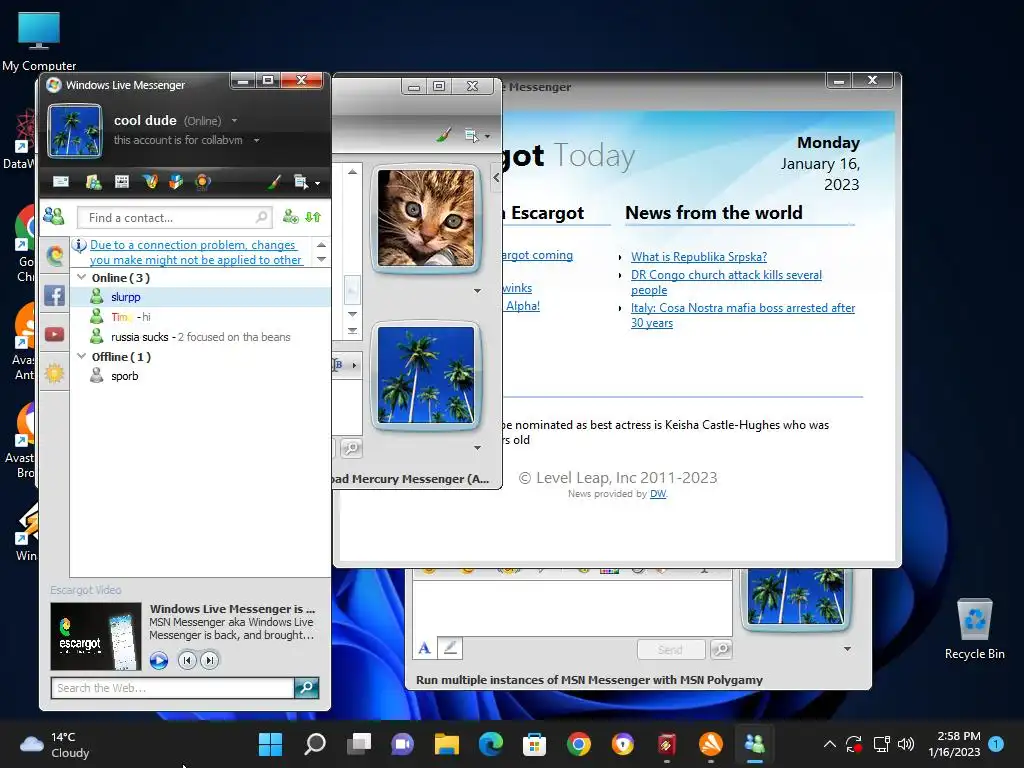Open File Explorer from the taskbar
Screen dimensions: 1024x768
447,744
